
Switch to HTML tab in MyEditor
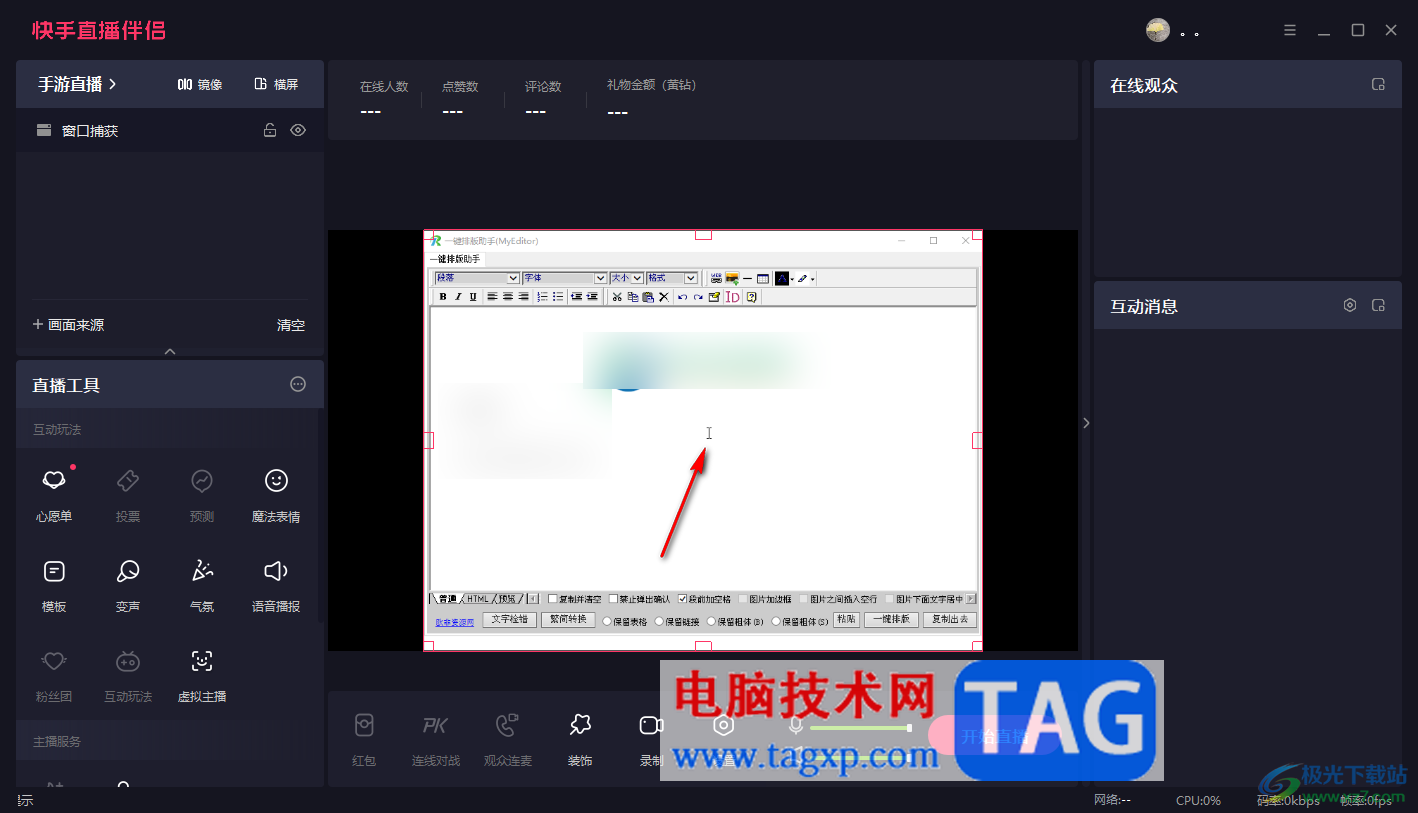(x=478, y=599)
